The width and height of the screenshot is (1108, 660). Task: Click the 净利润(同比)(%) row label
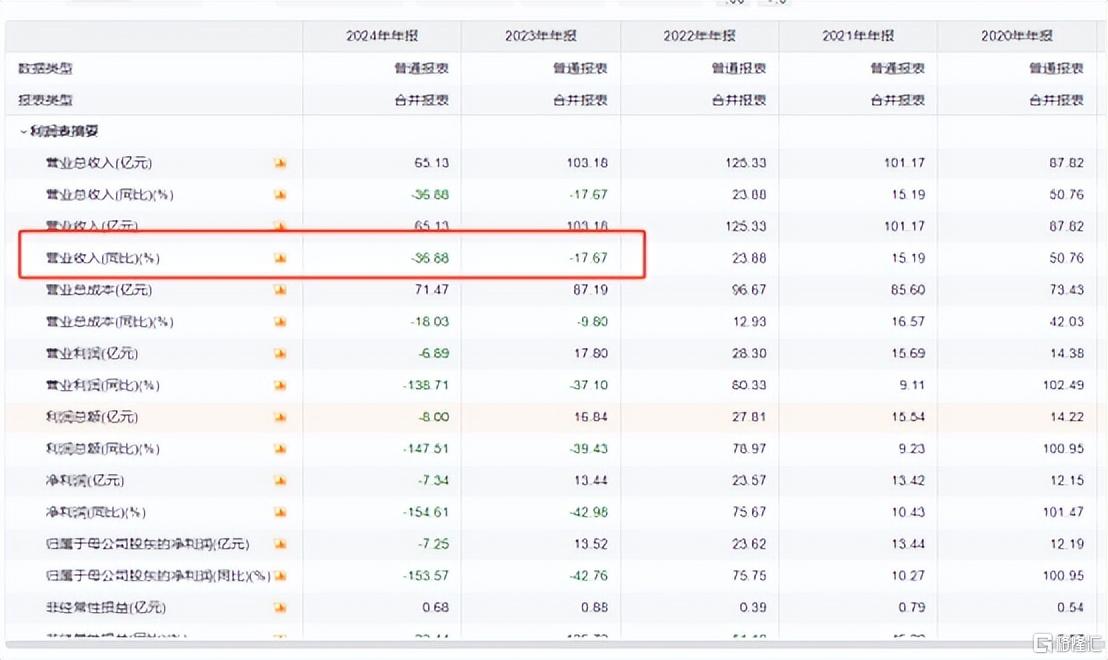(95, 513)
